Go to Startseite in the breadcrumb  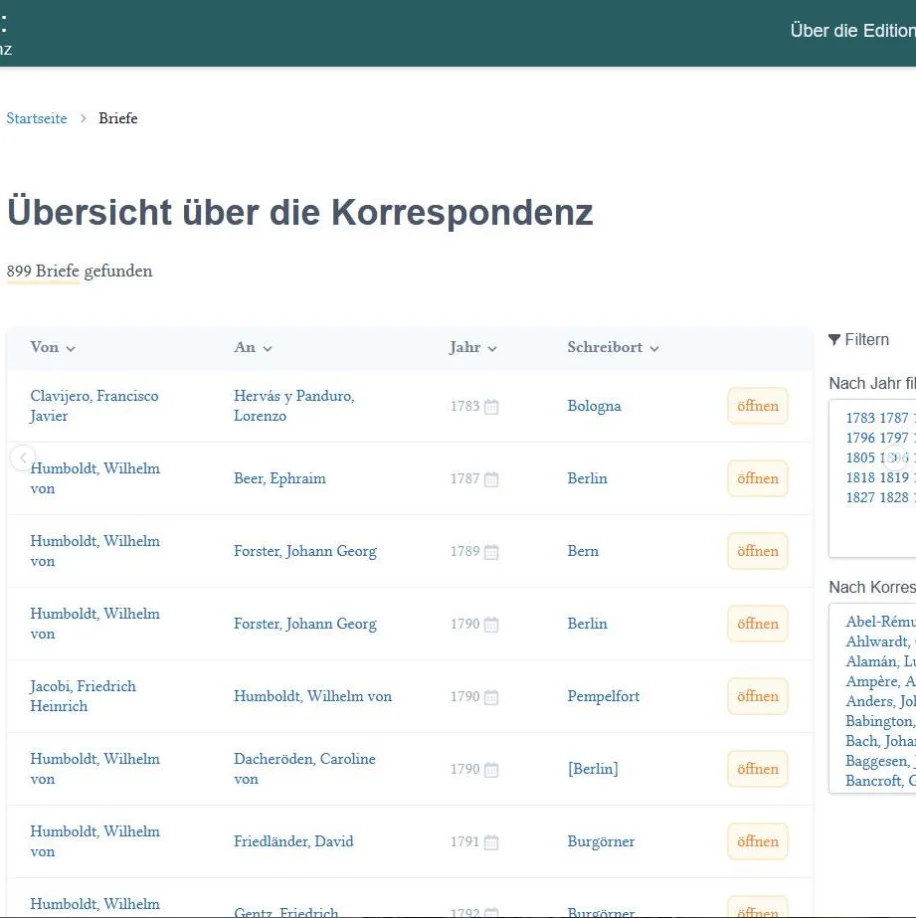coord(37,118)
